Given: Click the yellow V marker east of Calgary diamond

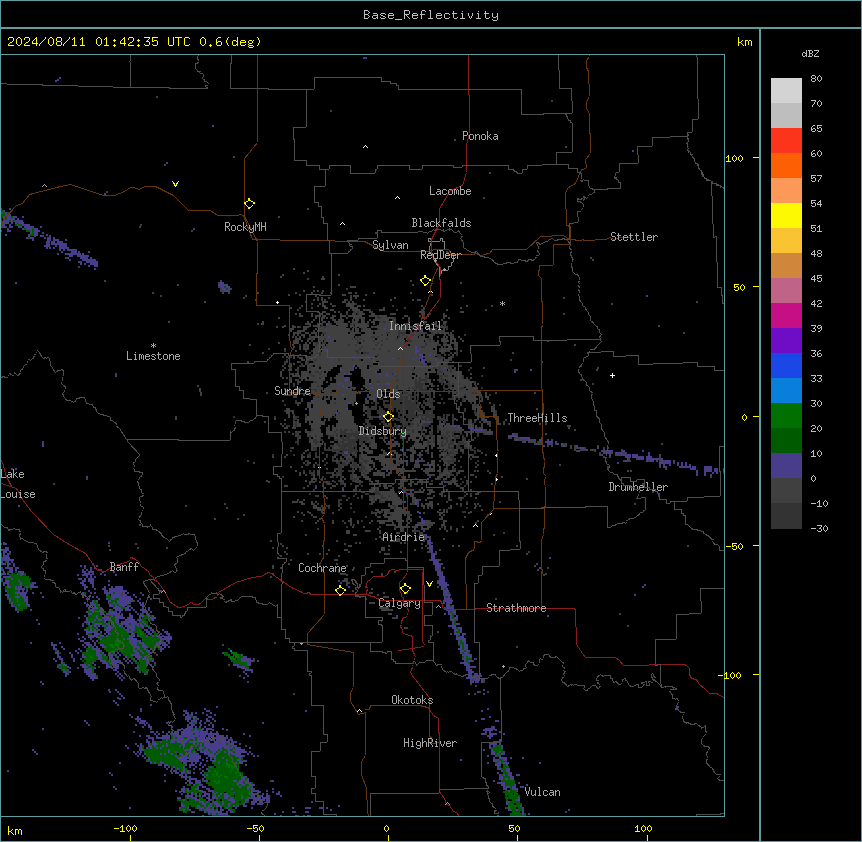Looking at the screenshot, I should [429, 584].
